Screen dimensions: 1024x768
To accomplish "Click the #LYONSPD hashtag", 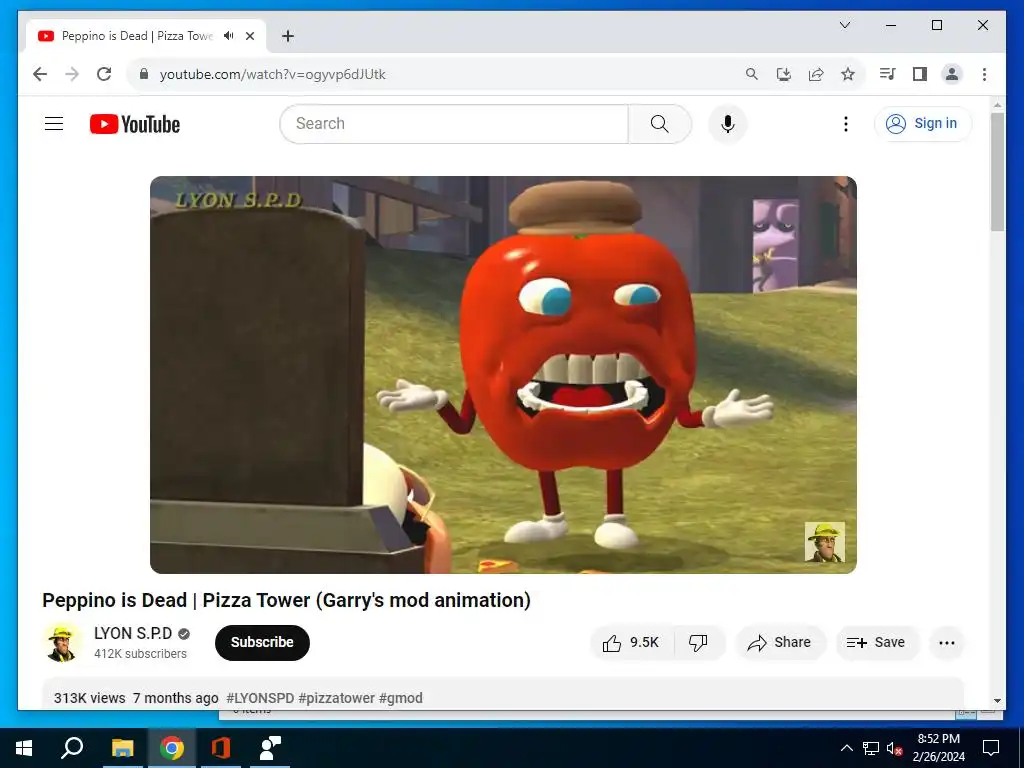I will coord(260,698).
